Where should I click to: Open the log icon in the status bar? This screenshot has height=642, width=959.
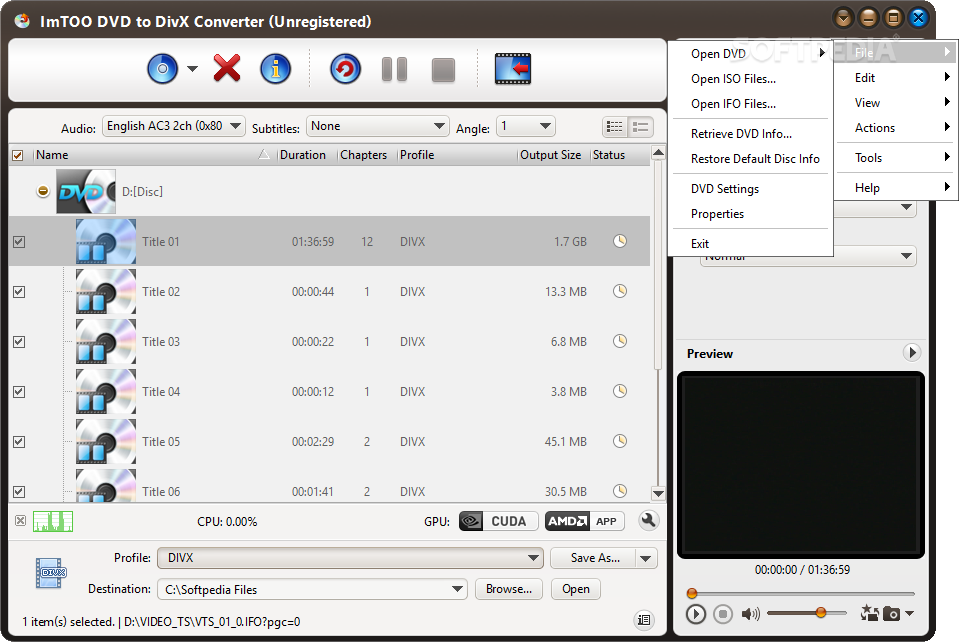(x=643, y=620)
